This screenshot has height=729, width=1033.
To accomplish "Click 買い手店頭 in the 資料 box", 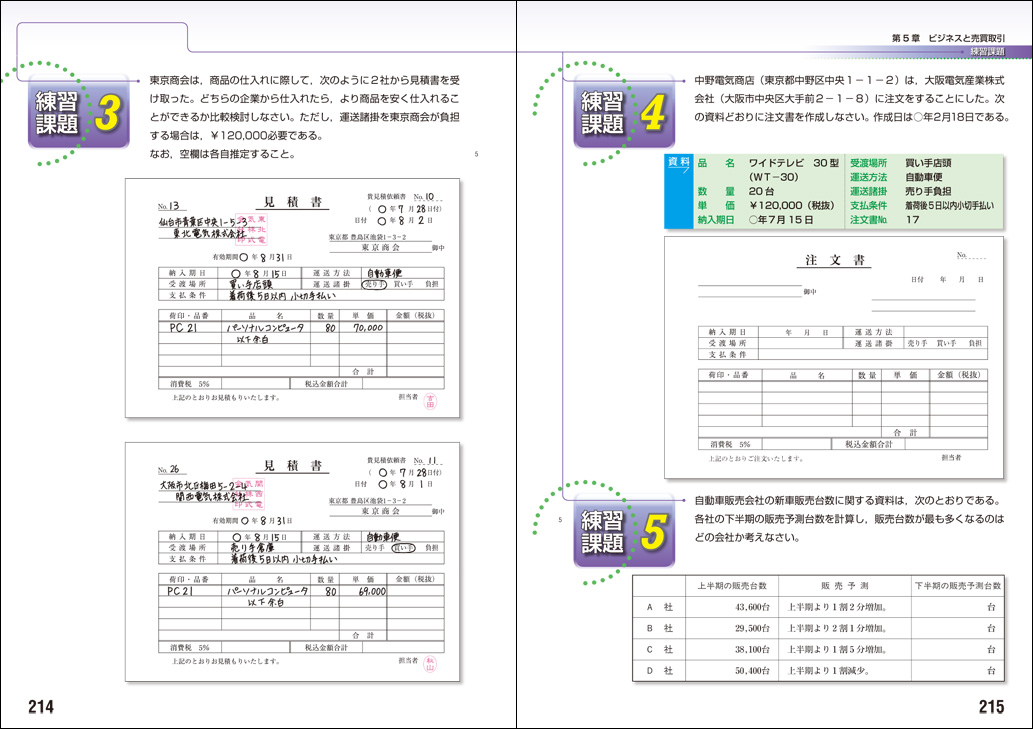I will (928, 163).
